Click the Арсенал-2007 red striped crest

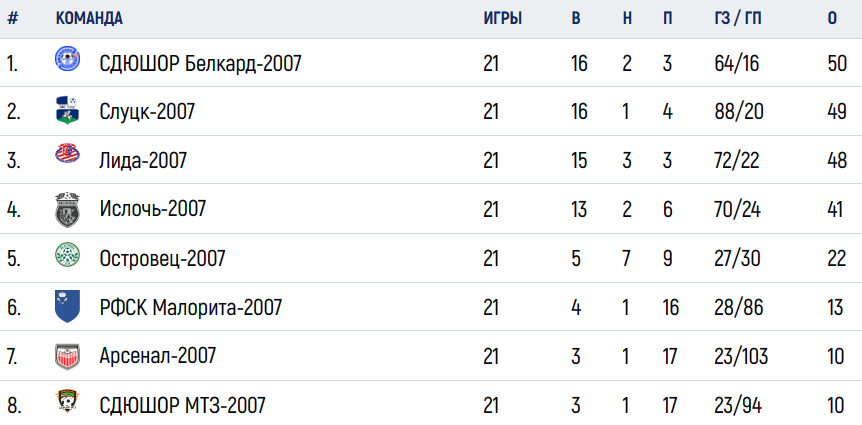coord(68,356)
